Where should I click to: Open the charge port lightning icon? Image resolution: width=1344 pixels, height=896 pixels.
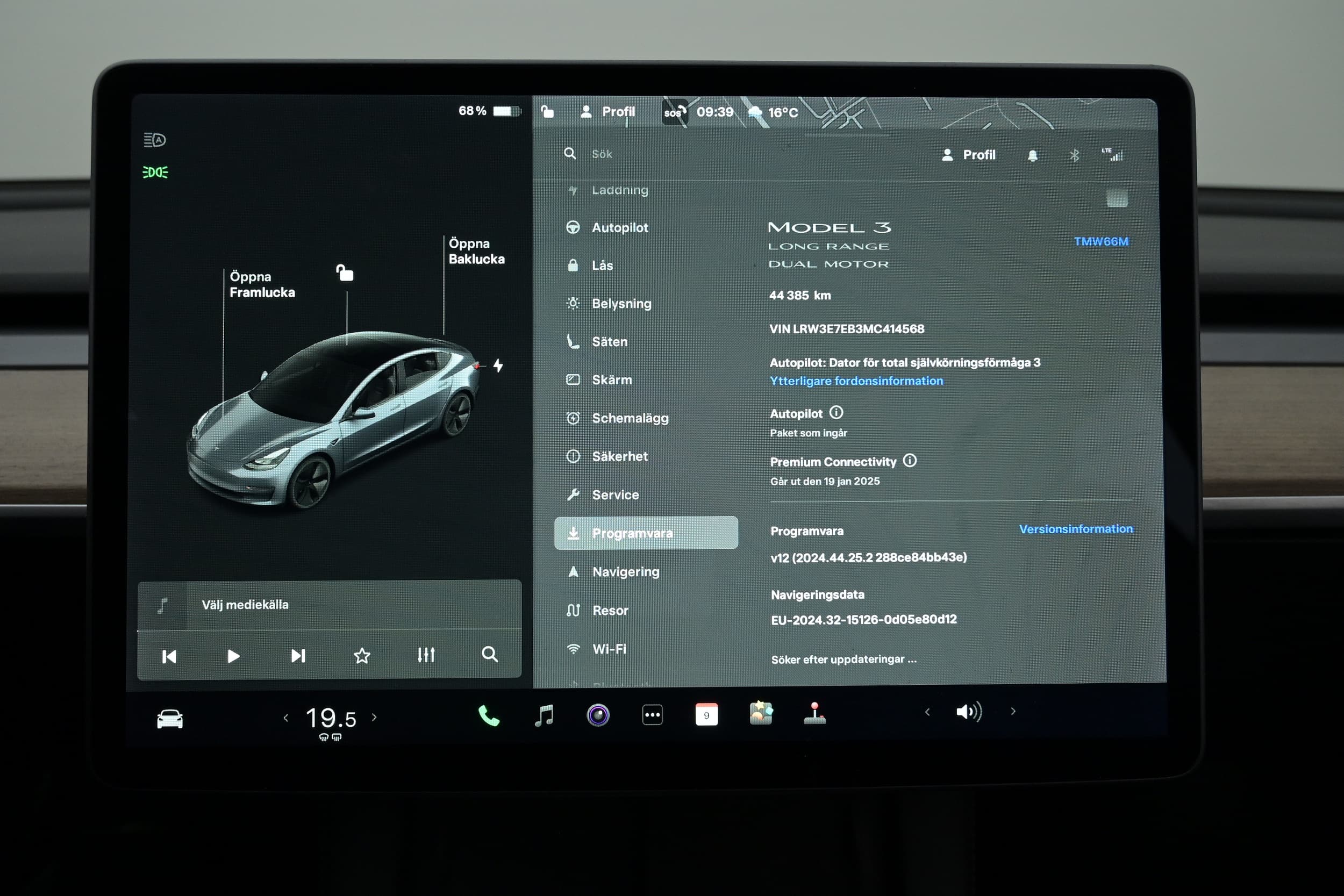(498, 365)
